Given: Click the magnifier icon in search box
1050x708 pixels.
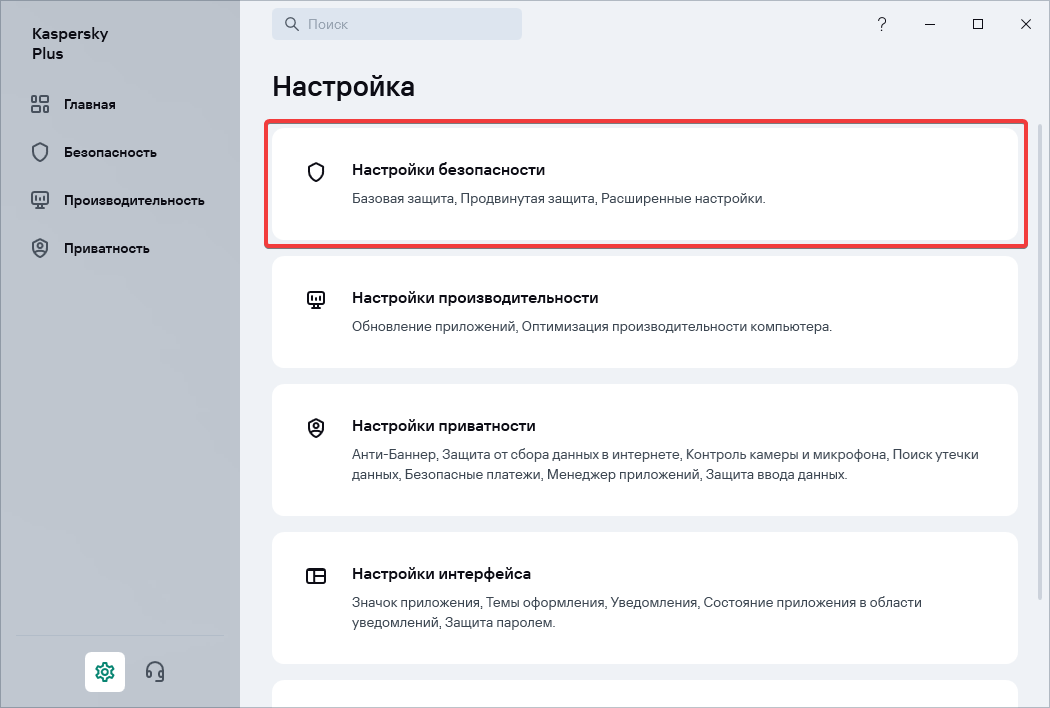Looking at the screenshot, I should pyautogui.click(x=292, y=24).
